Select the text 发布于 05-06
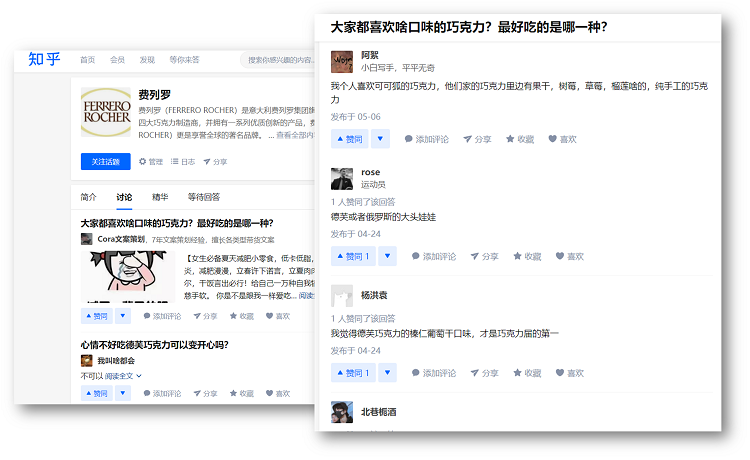This screenshot has height=460, width=750. [x=355, y=117]
